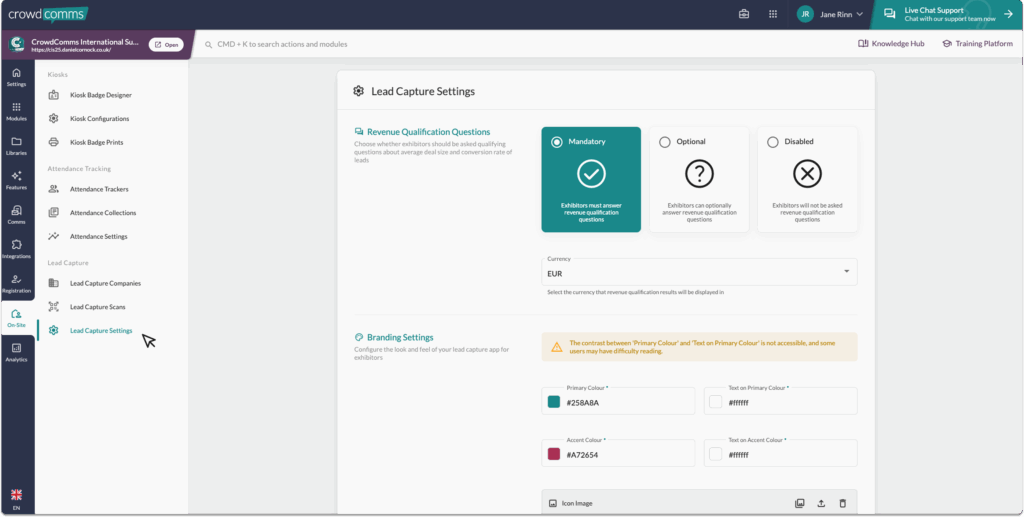Screen dimensions: 1024x517
Task: Open Jane Rinn user menu
Action: (830, 14)
